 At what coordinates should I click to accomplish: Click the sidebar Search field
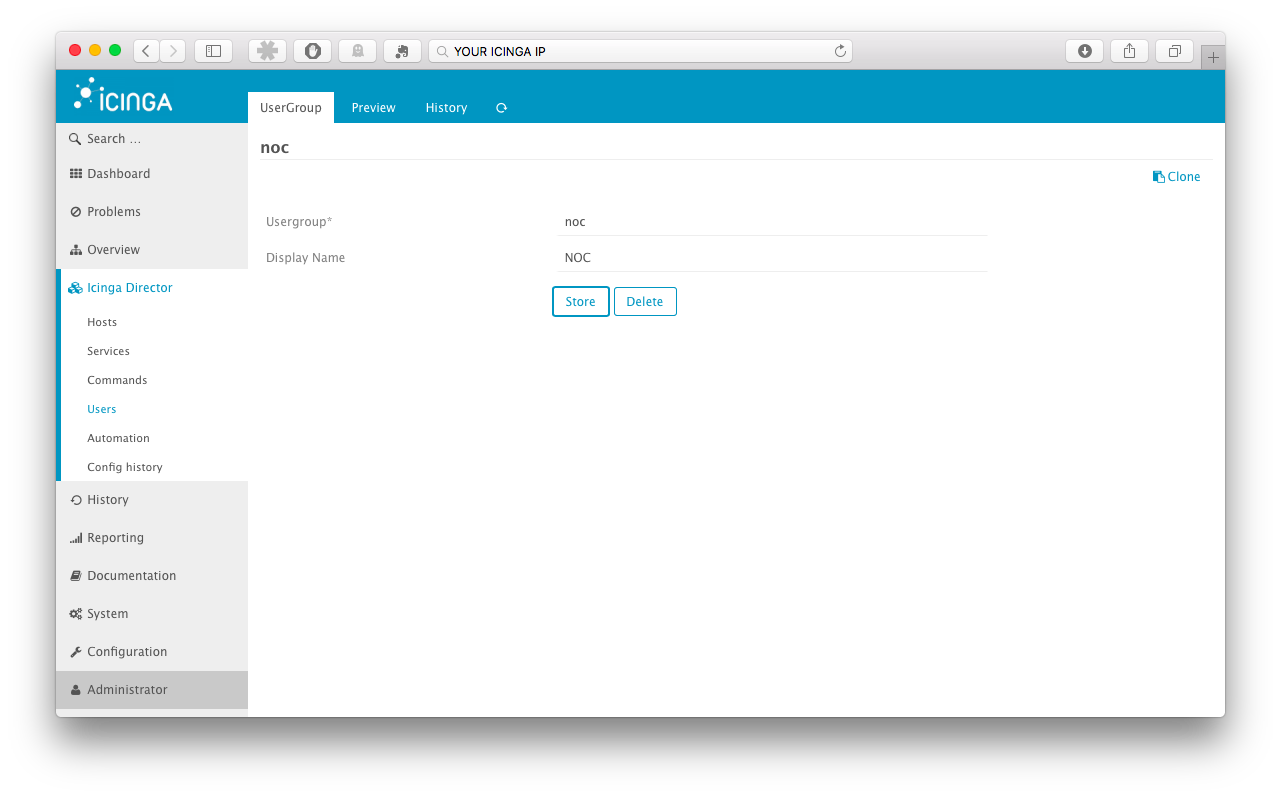coord(152,139)
